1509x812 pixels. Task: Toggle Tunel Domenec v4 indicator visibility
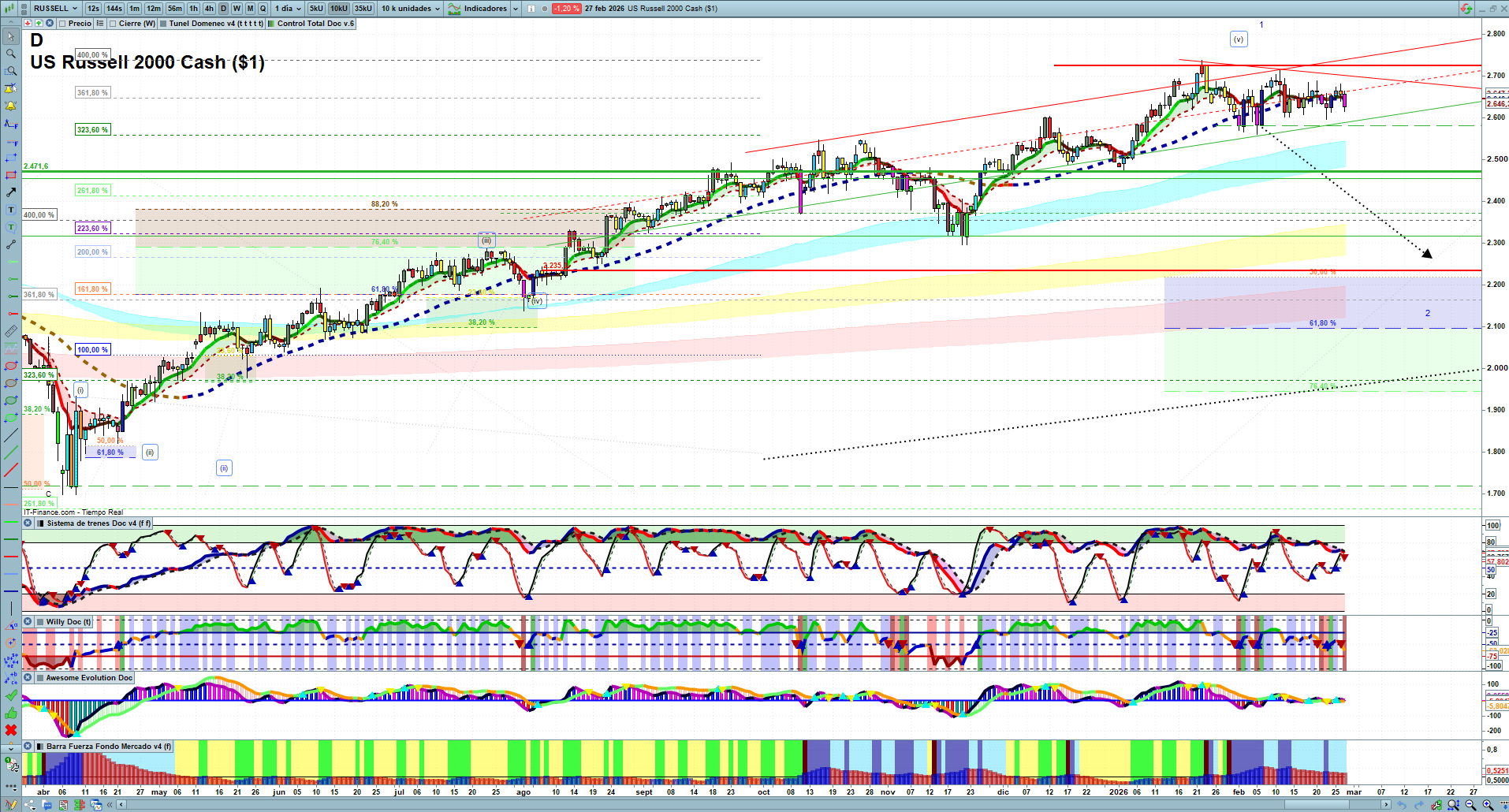pos(163,24)
